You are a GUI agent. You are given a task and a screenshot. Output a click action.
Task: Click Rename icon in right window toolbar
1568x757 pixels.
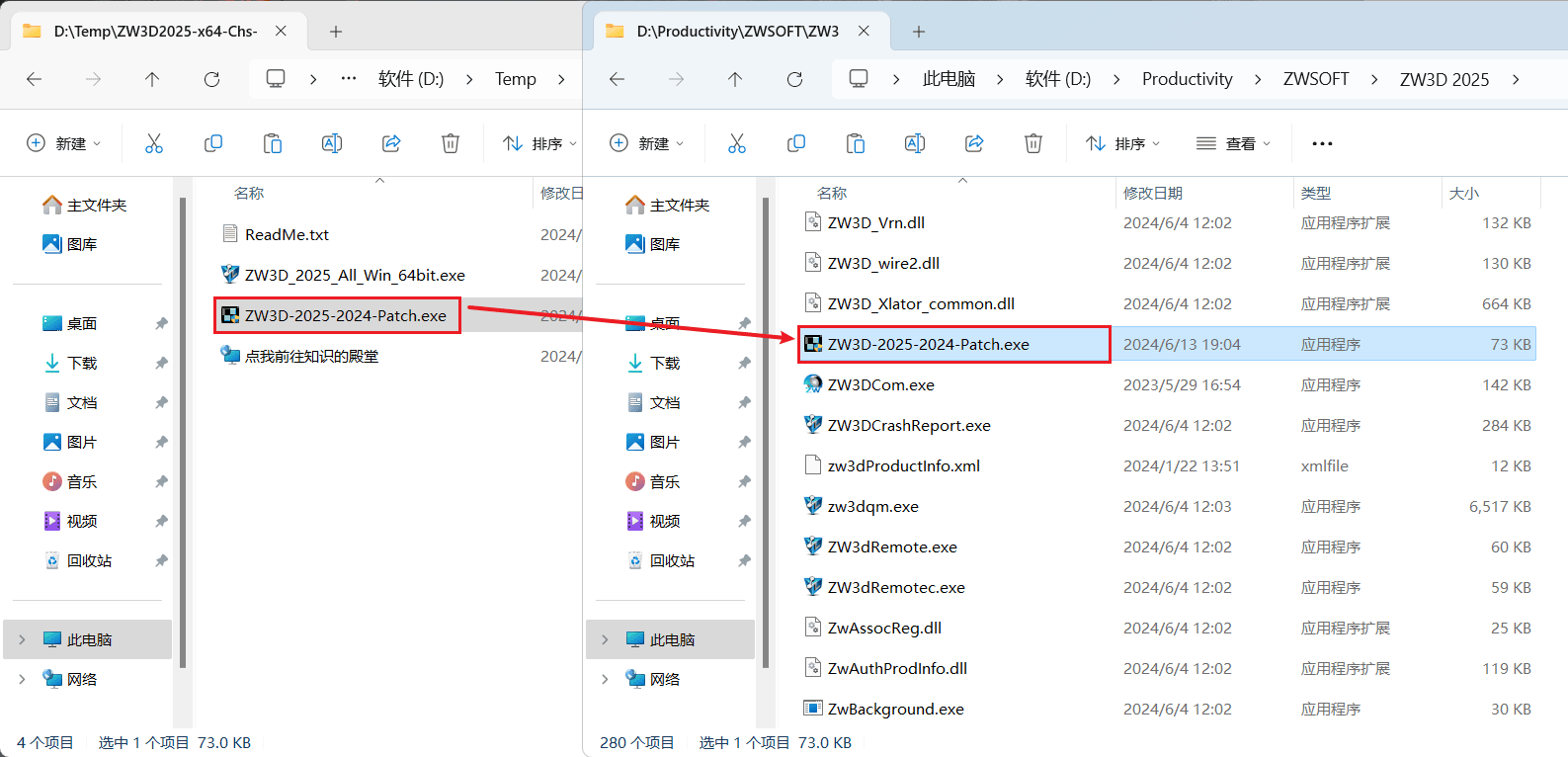[915, 143]
